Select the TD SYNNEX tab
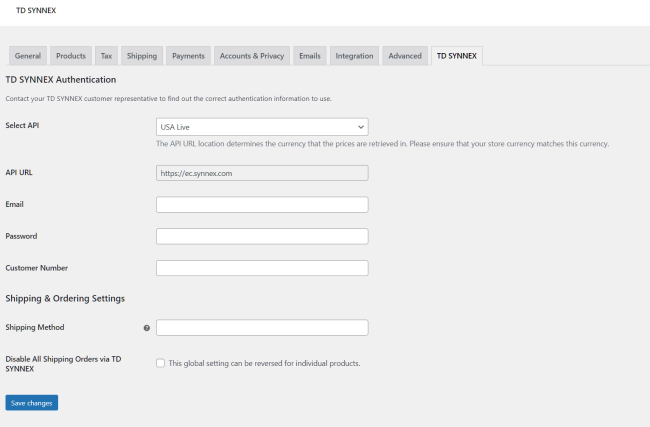 [x=457, y=56]
